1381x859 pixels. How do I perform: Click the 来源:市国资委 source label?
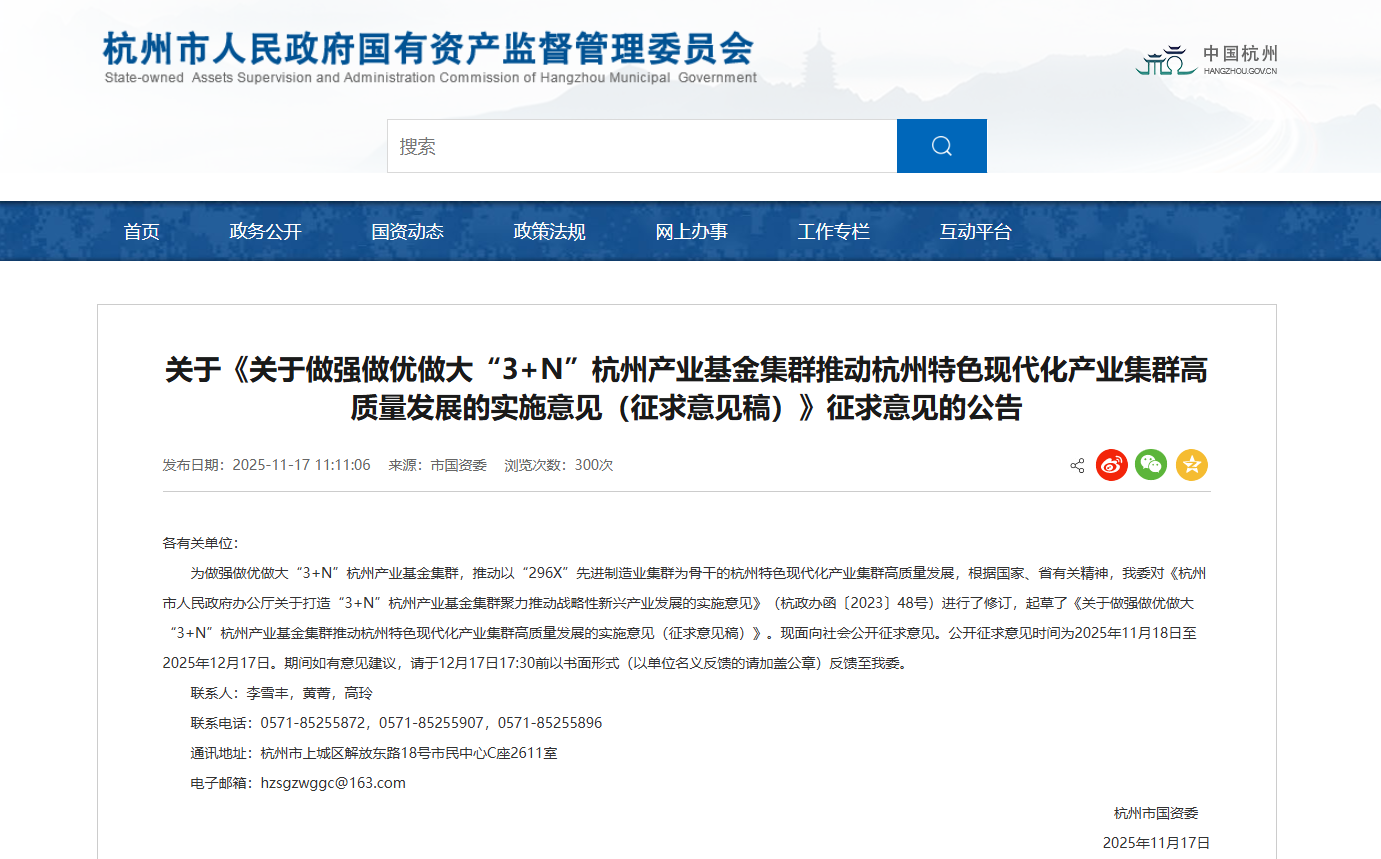coord(437,465)
